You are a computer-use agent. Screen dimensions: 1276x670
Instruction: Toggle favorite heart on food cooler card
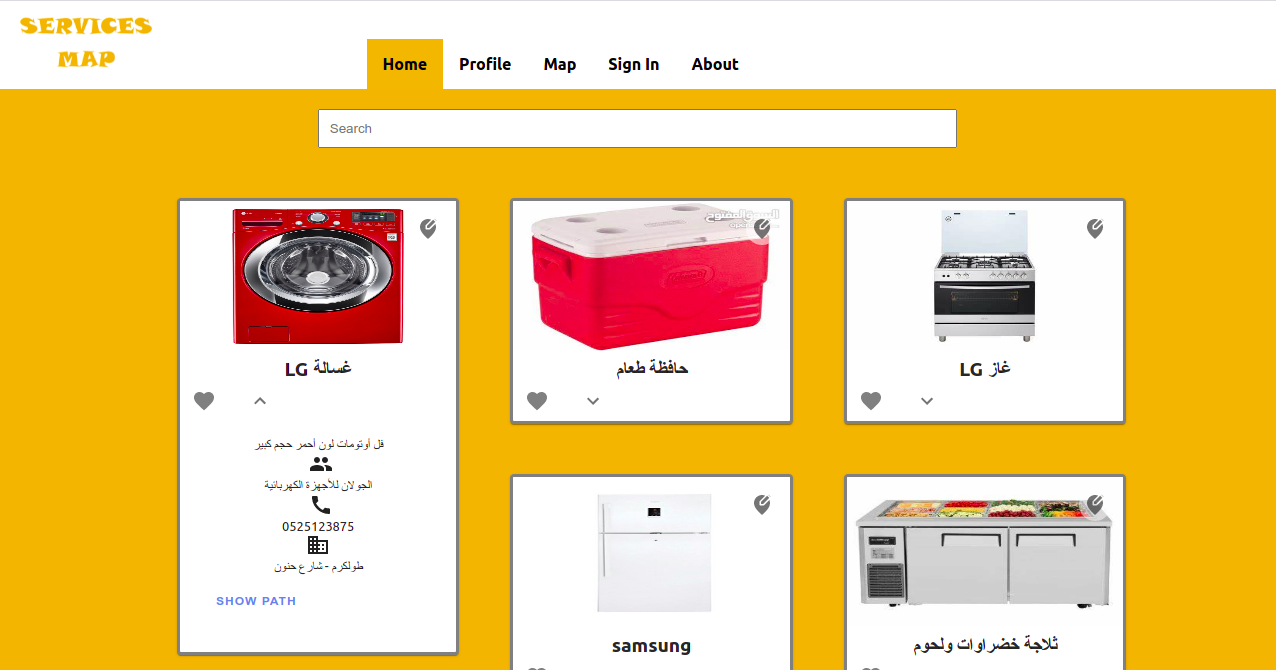[537, 401]
